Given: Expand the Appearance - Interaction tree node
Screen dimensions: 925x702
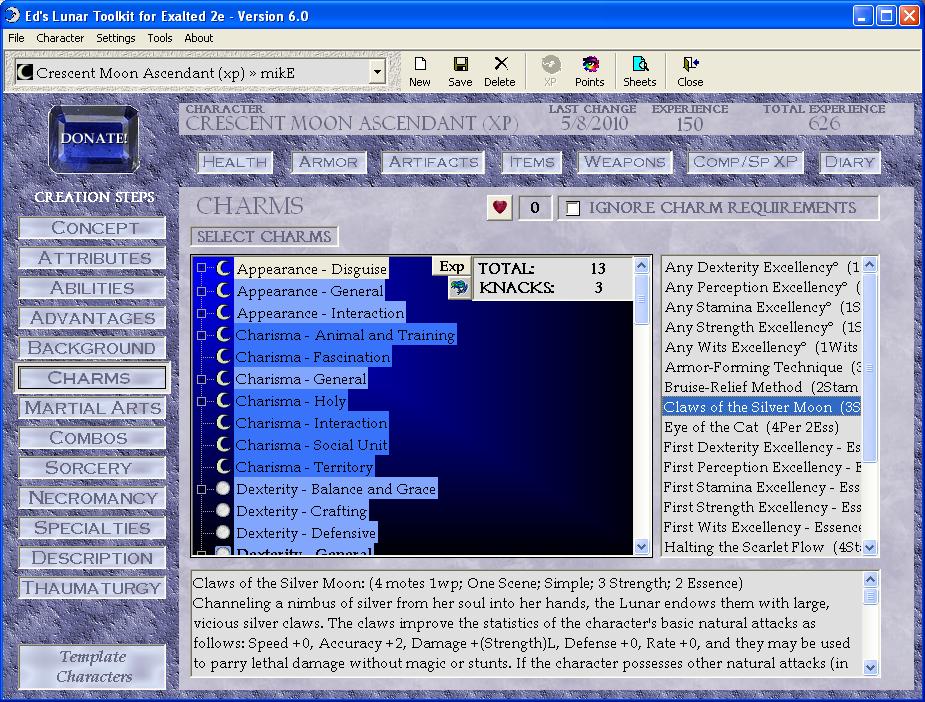Looking at the screenshot, I should click(x=202, y=313).
